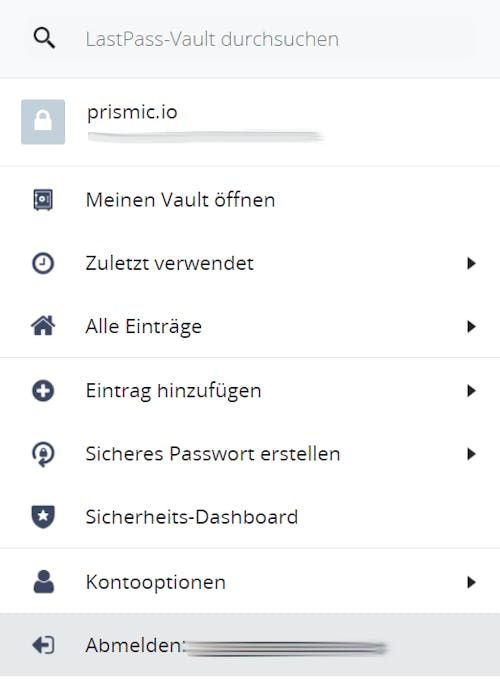
Task: Click the vault safe icon
Action: [43, 200]
